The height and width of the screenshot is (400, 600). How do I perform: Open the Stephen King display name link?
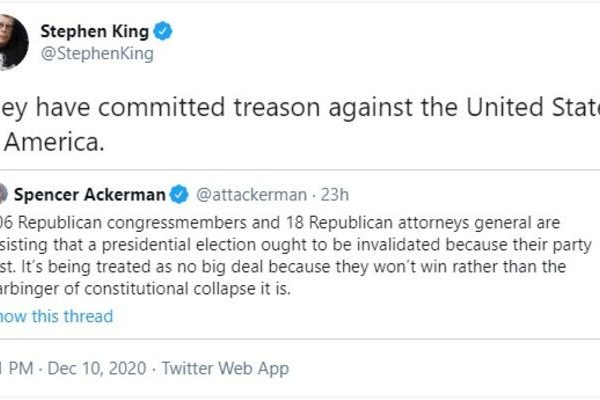[94, 31]
